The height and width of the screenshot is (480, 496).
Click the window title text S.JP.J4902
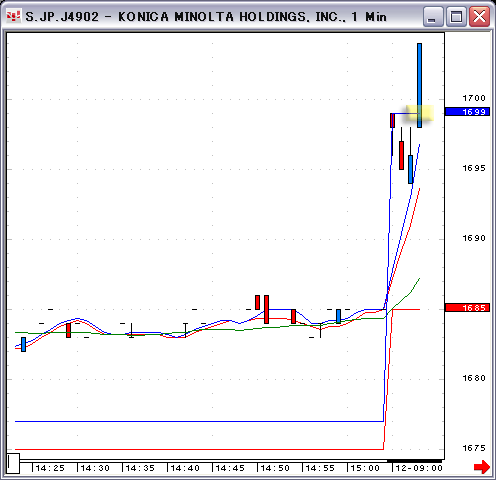point(62,17)
